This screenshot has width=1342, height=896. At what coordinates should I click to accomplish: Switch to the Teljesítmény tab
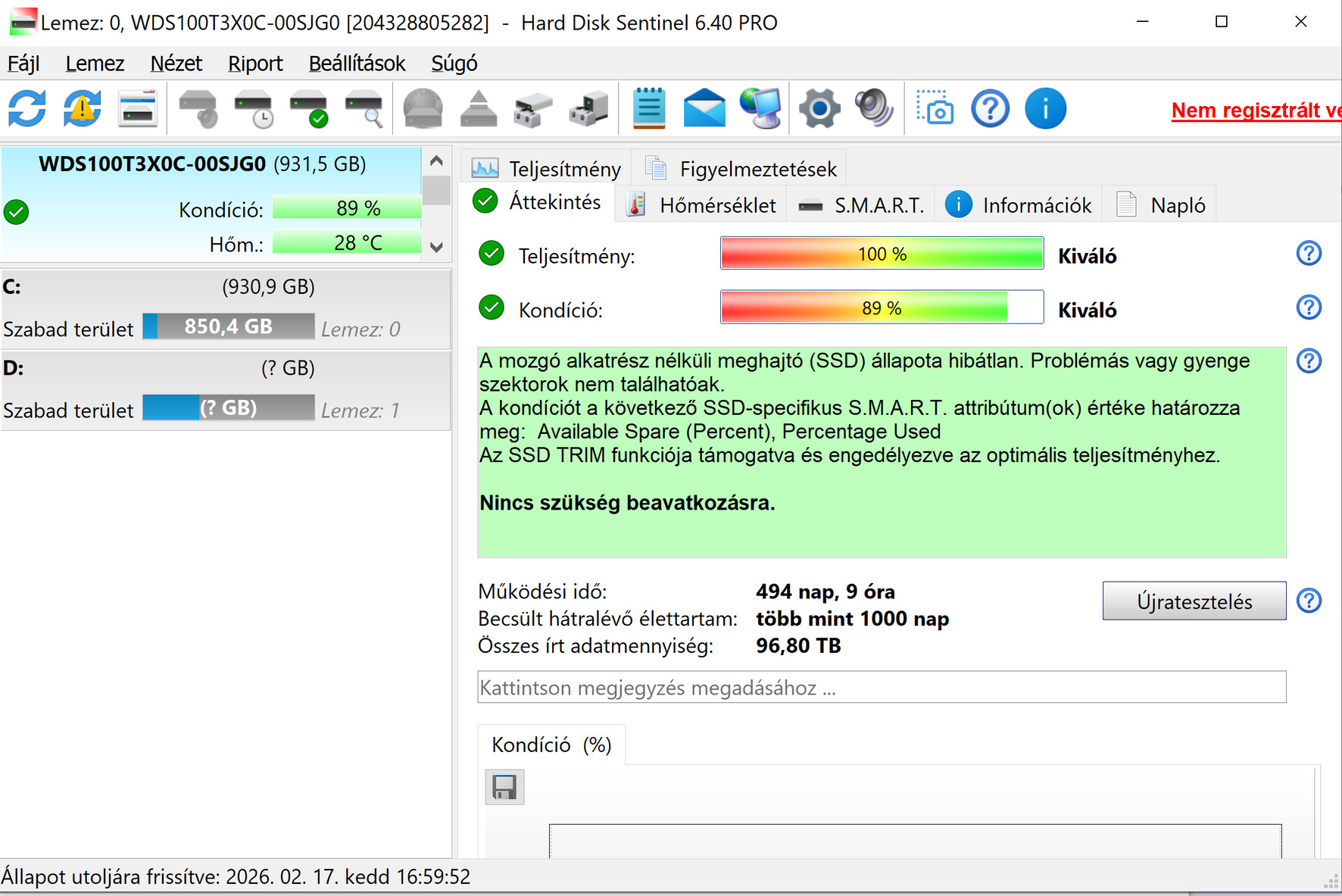pyautogui.click(x=546, y=168)
